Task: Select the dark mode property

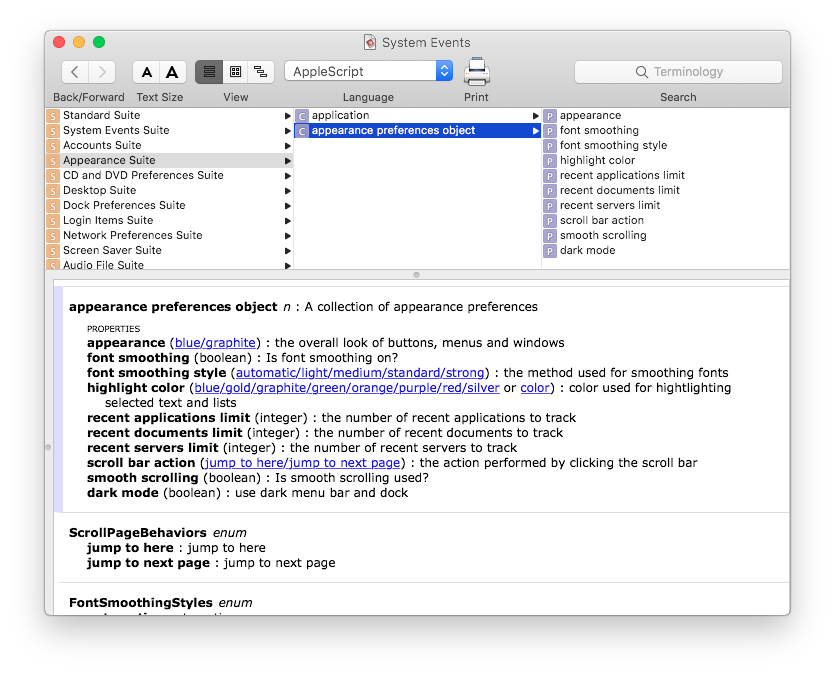Action: tap(666, 250)
